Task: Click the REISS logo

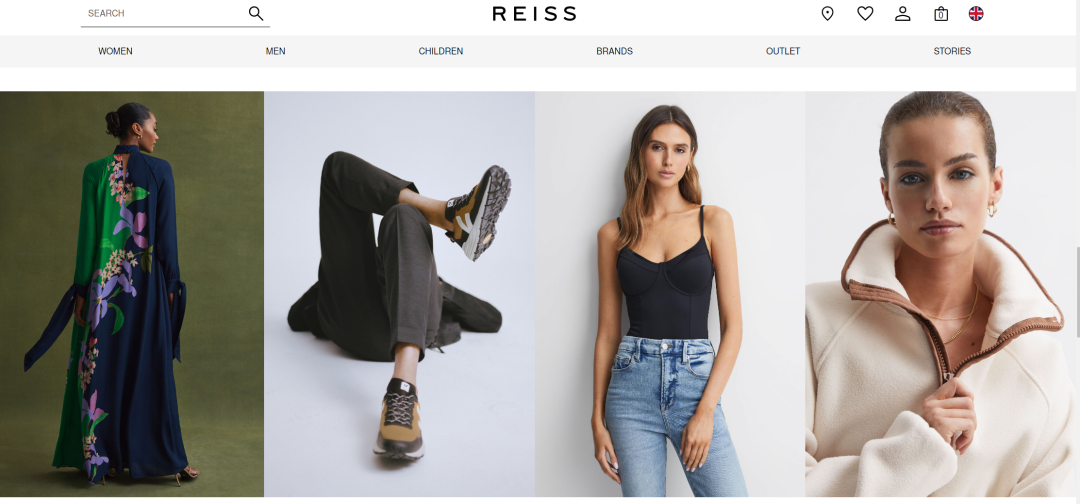Action: (534, 13)
